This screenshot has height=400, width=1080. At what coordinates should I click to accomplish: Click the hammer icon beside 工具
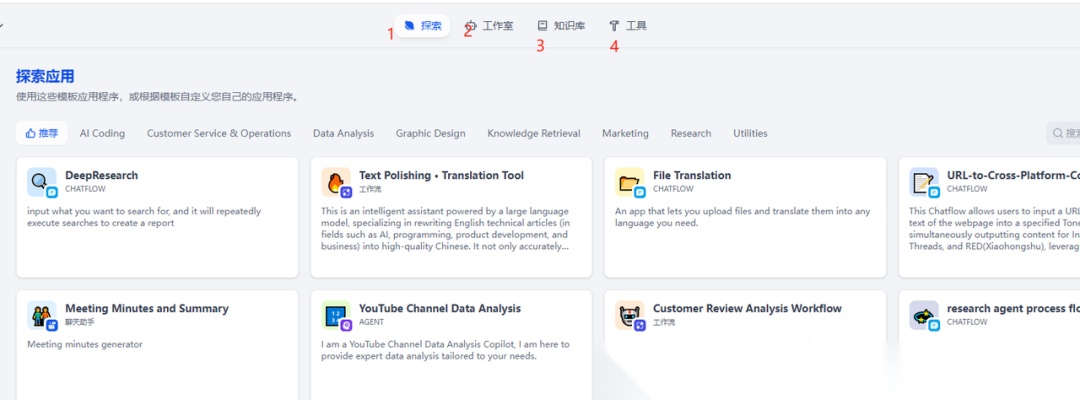click(x=614, y=26)
